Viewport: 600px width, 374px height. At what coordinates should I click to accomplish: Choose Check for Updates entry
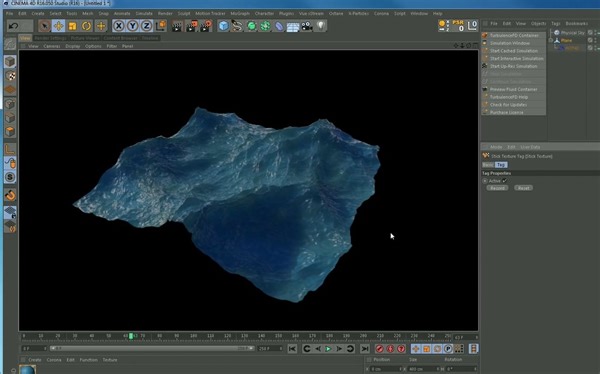pyautogui.click(x=514, y=105)
